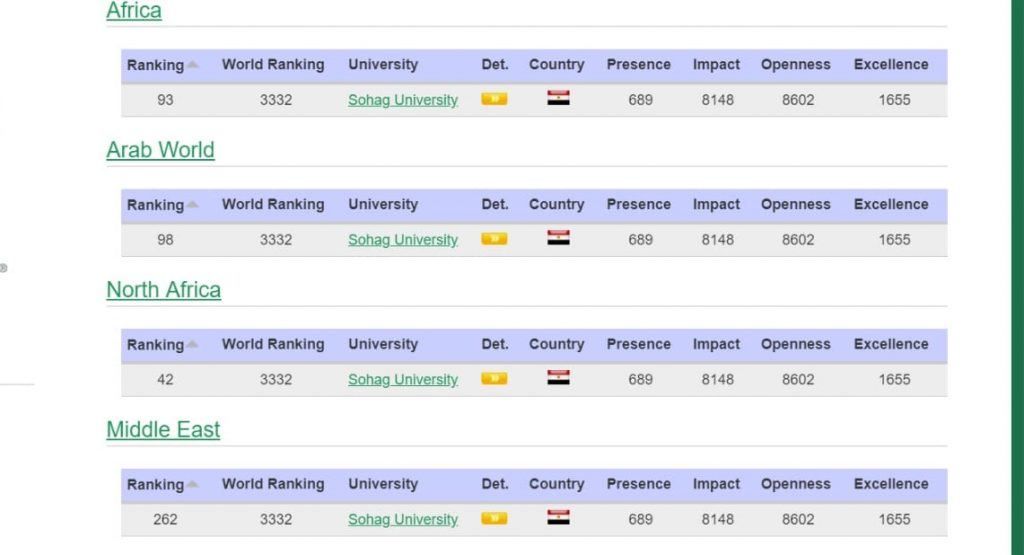Open Sohag University link in Middle East table
1024x555 pixels.
click(x=403, y=519)
